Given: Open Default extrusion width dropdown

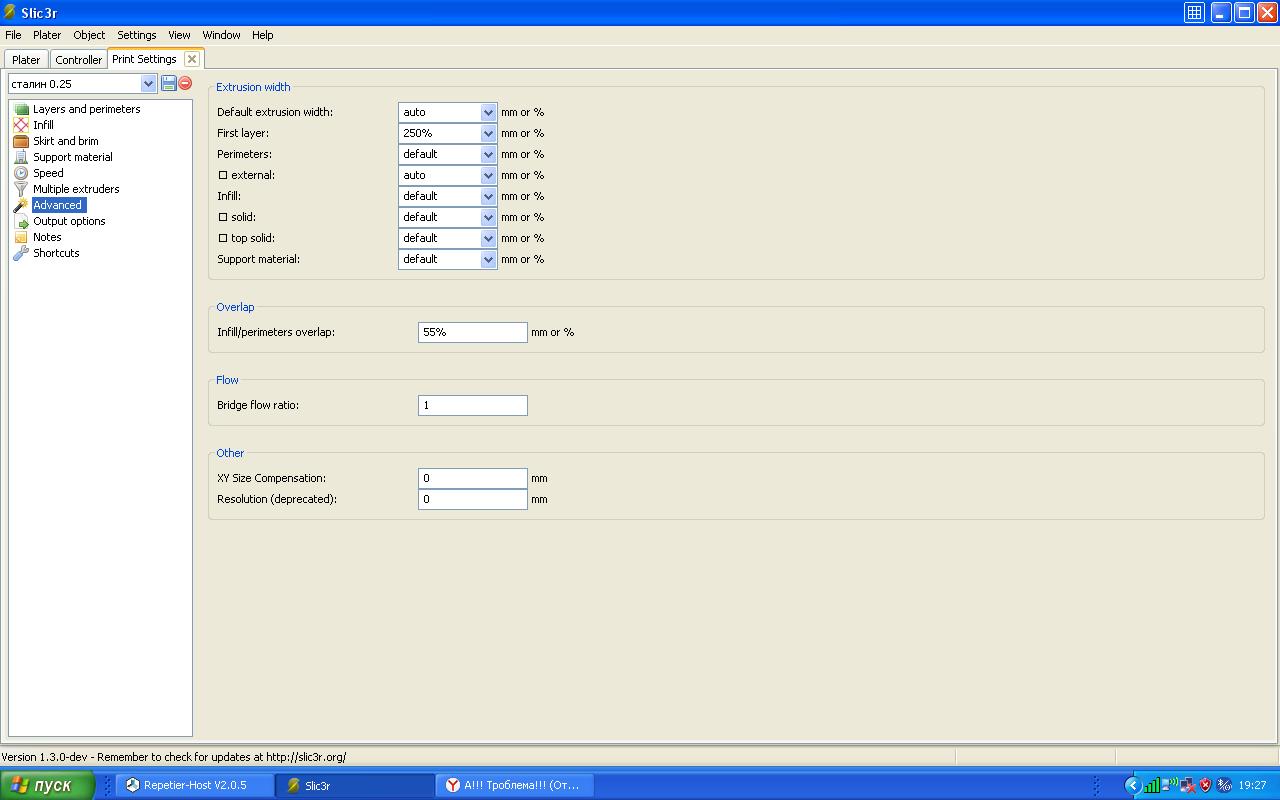Looking at the screenshot, I should pos(488,112).
